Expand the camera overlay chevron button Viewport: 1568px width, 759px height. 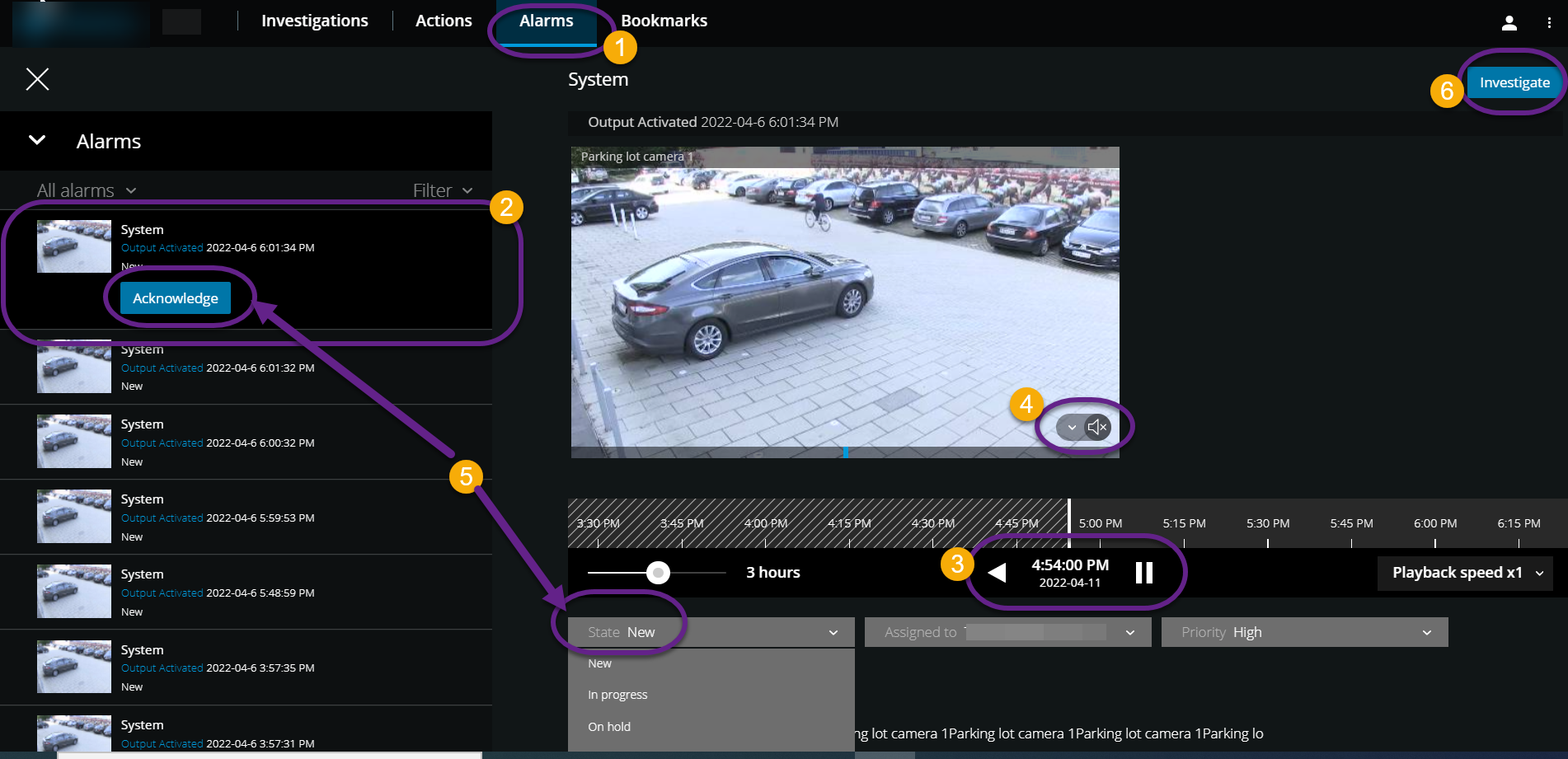pos(1071,427)
